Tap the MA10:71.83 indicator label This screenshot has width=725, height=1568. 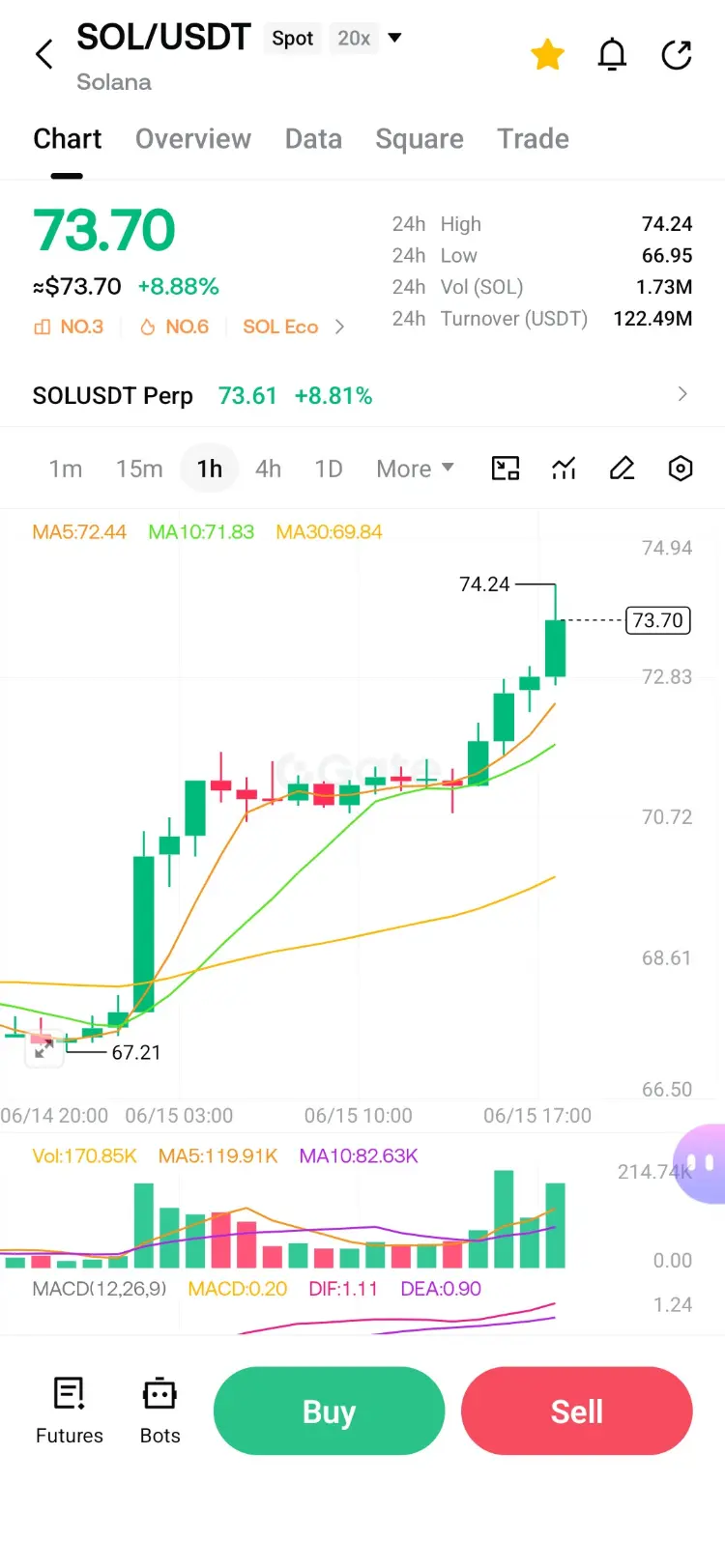[x=201, y=532]
